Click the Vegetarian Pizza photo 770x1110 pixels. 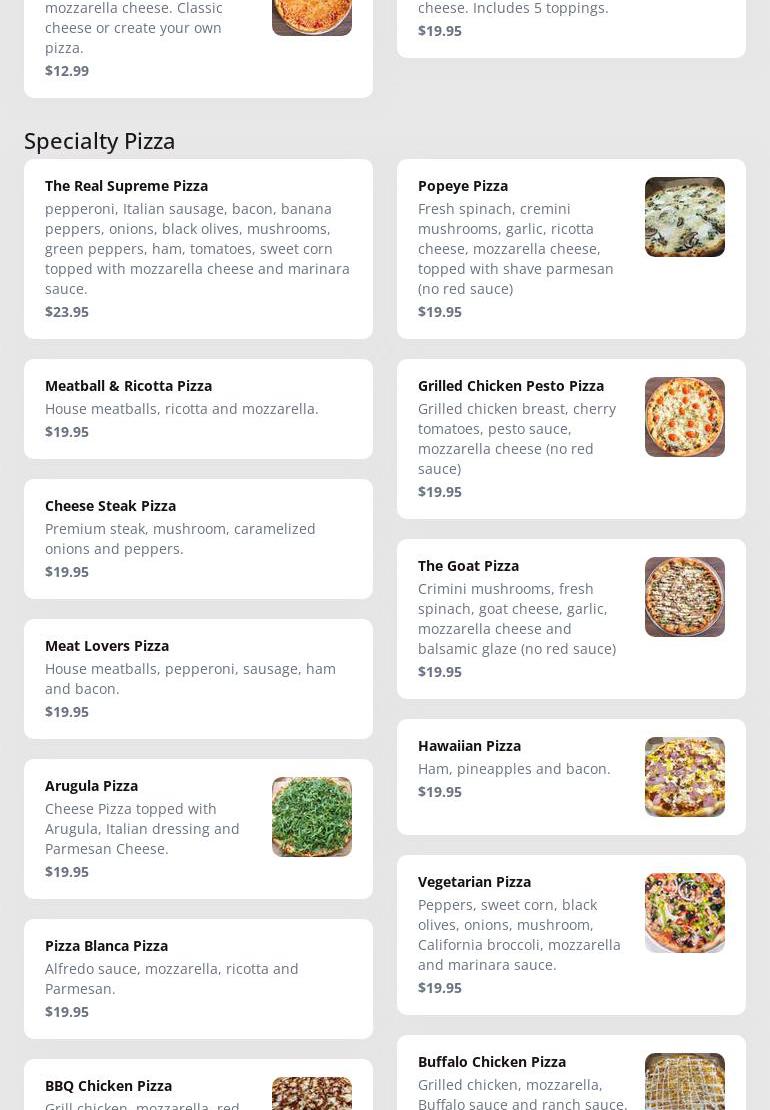pos(684,913)
